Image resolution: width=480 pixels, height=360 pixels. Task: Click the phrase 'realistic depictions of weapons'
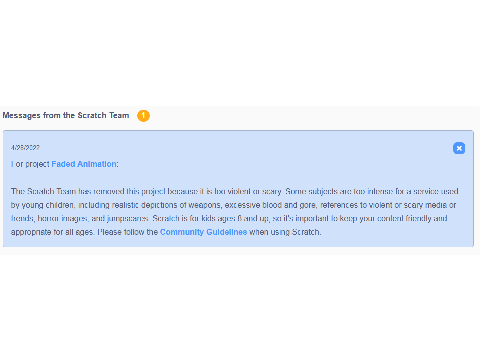[x=167, y=205]
